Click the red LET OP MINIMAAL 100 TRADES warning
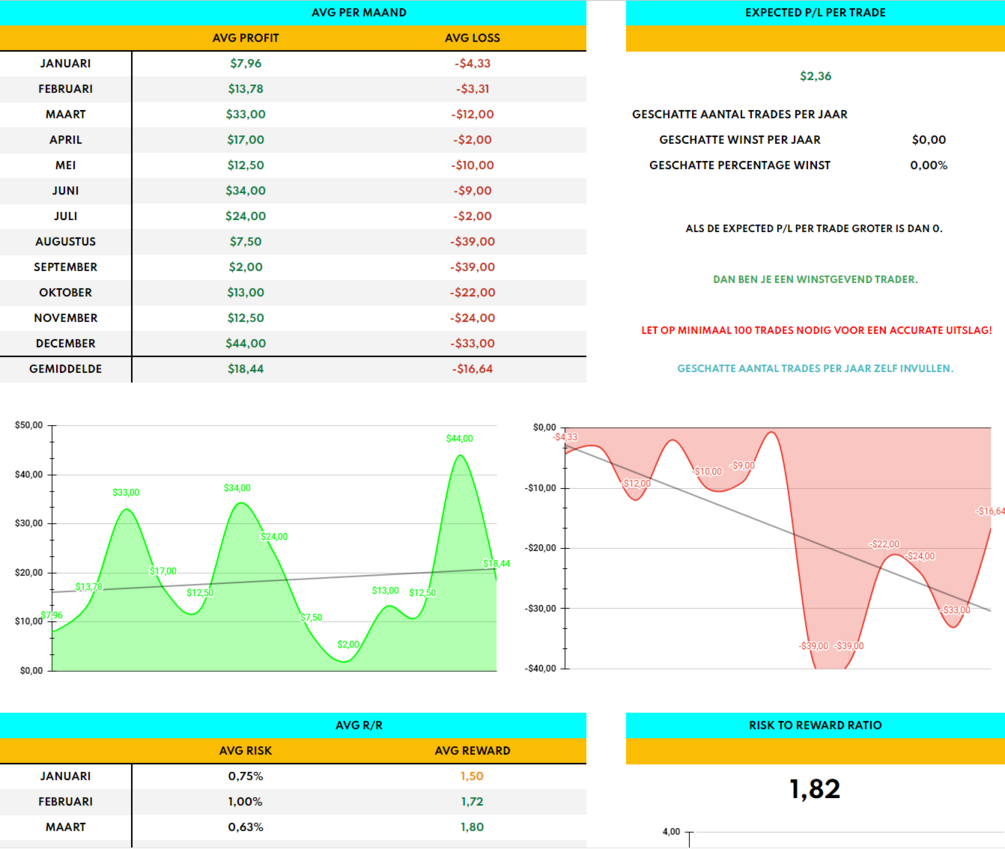Screen dimensions: 1005x849 [x=817, y=331]
